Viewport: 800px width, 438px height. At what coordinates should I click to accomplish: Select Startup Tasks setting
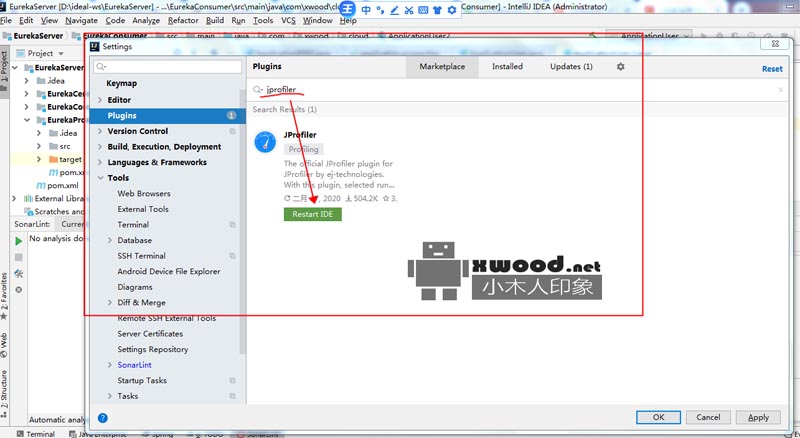142,380
